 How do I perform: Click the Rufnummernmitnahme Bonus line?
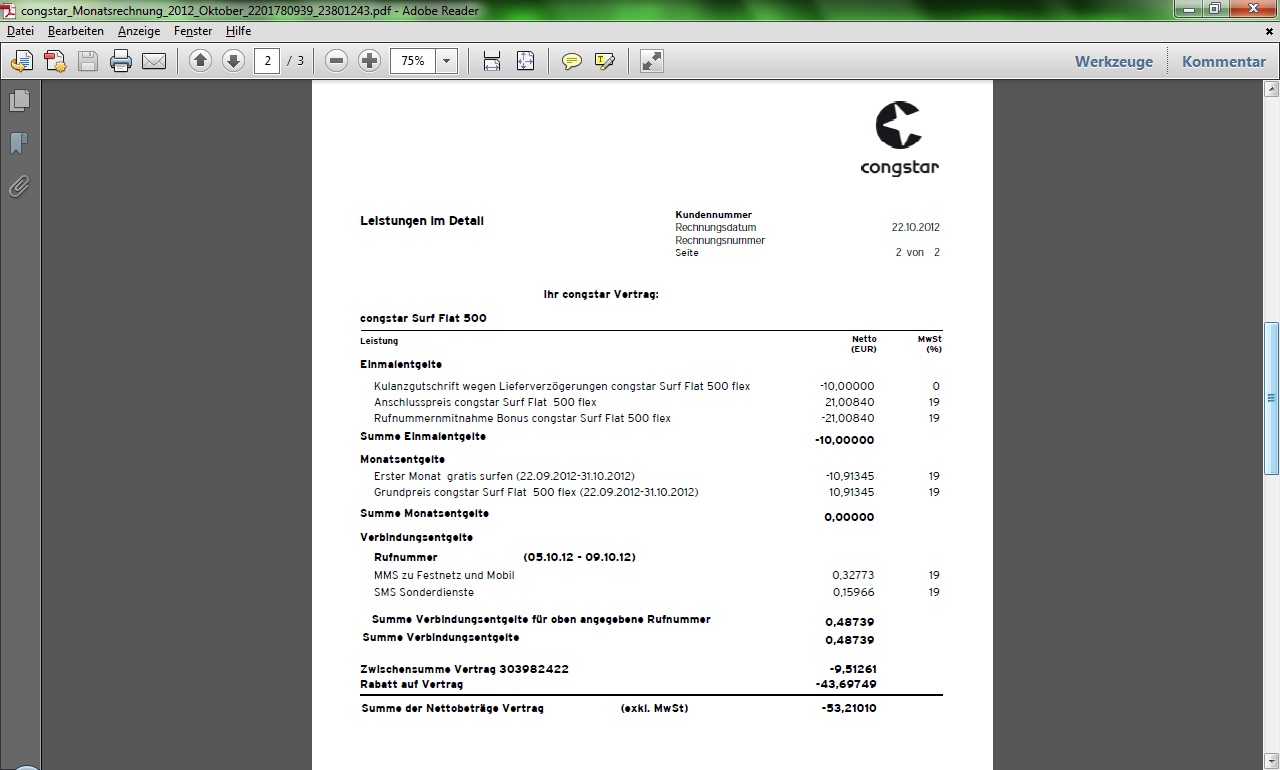point(522,418)
